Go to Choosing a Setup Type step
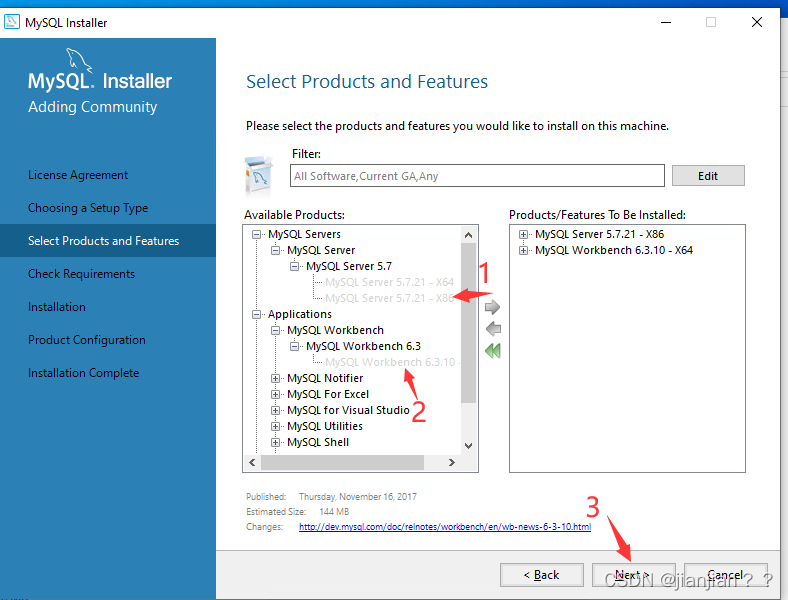The width and height of the screenshot is (788, 600). [88, 208]
